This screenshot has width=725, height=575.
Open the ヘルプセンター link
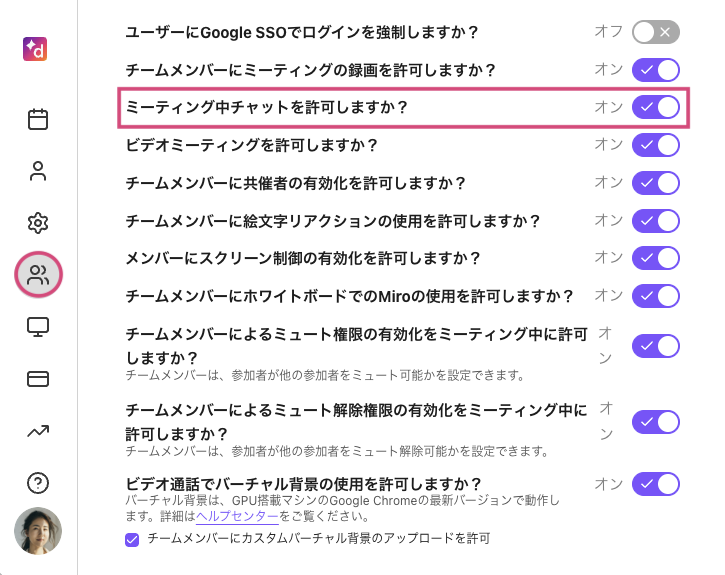pos(237,516)
